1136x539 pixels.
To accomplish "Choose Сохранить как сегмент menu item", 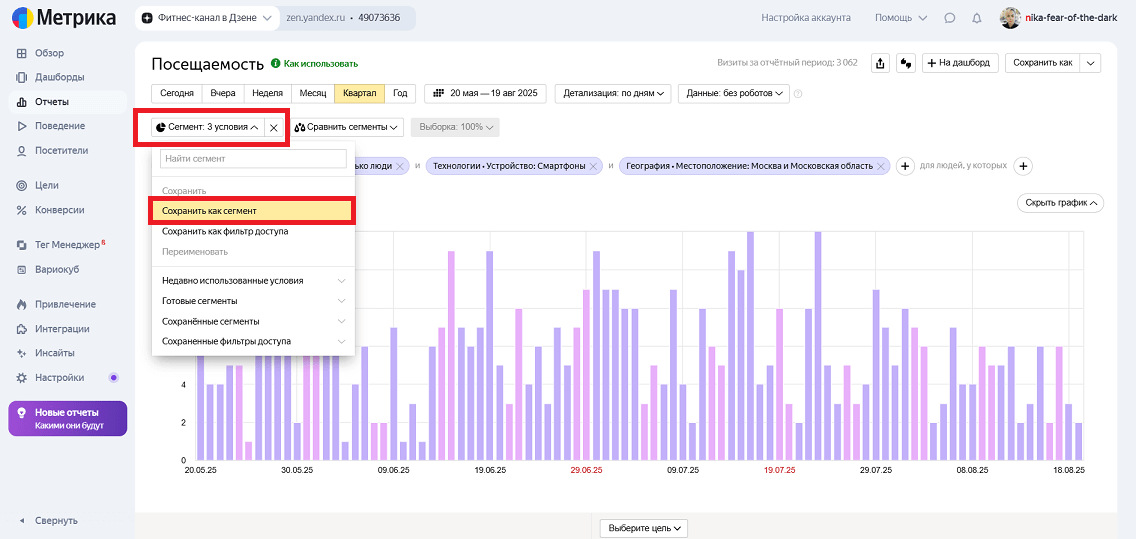I will click(x=252, y=211).
